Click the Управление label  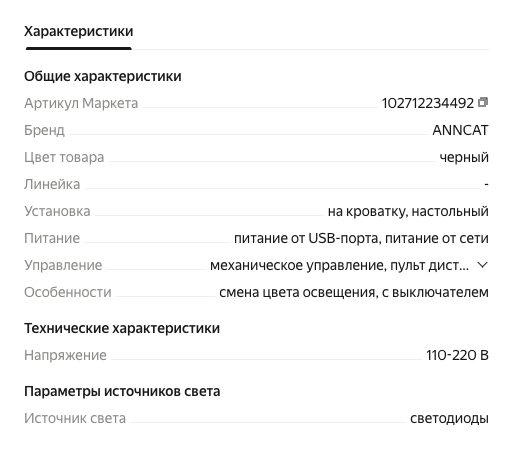[63, 265]
